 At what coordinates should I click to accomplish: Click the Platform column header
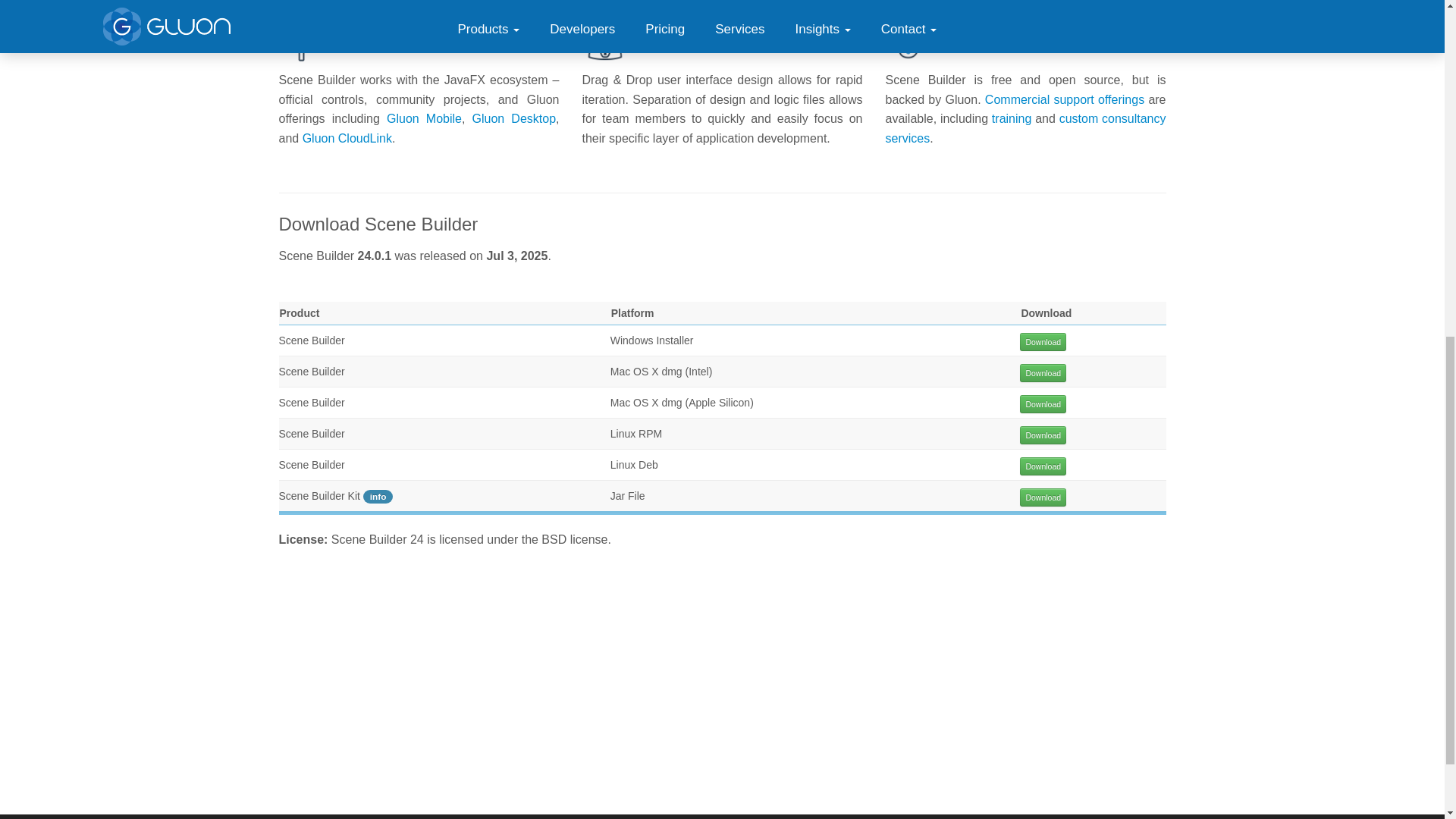click(632, 313)
